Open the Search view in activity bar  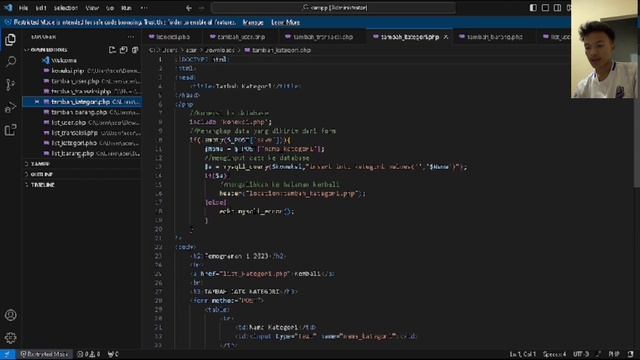coord(10,62)
